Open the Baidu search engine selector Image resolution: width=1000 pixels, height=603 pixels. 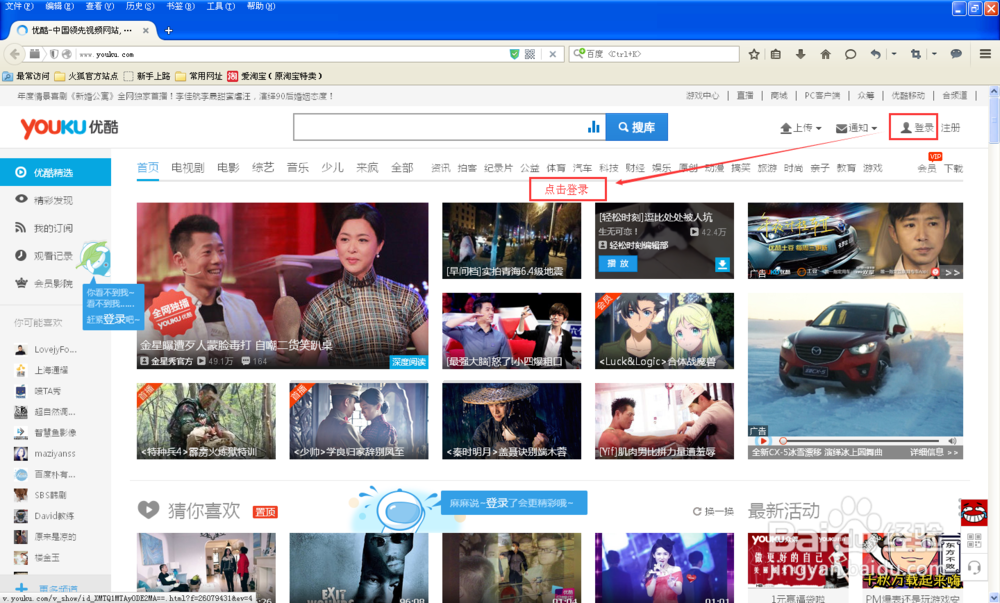(579, 54)
